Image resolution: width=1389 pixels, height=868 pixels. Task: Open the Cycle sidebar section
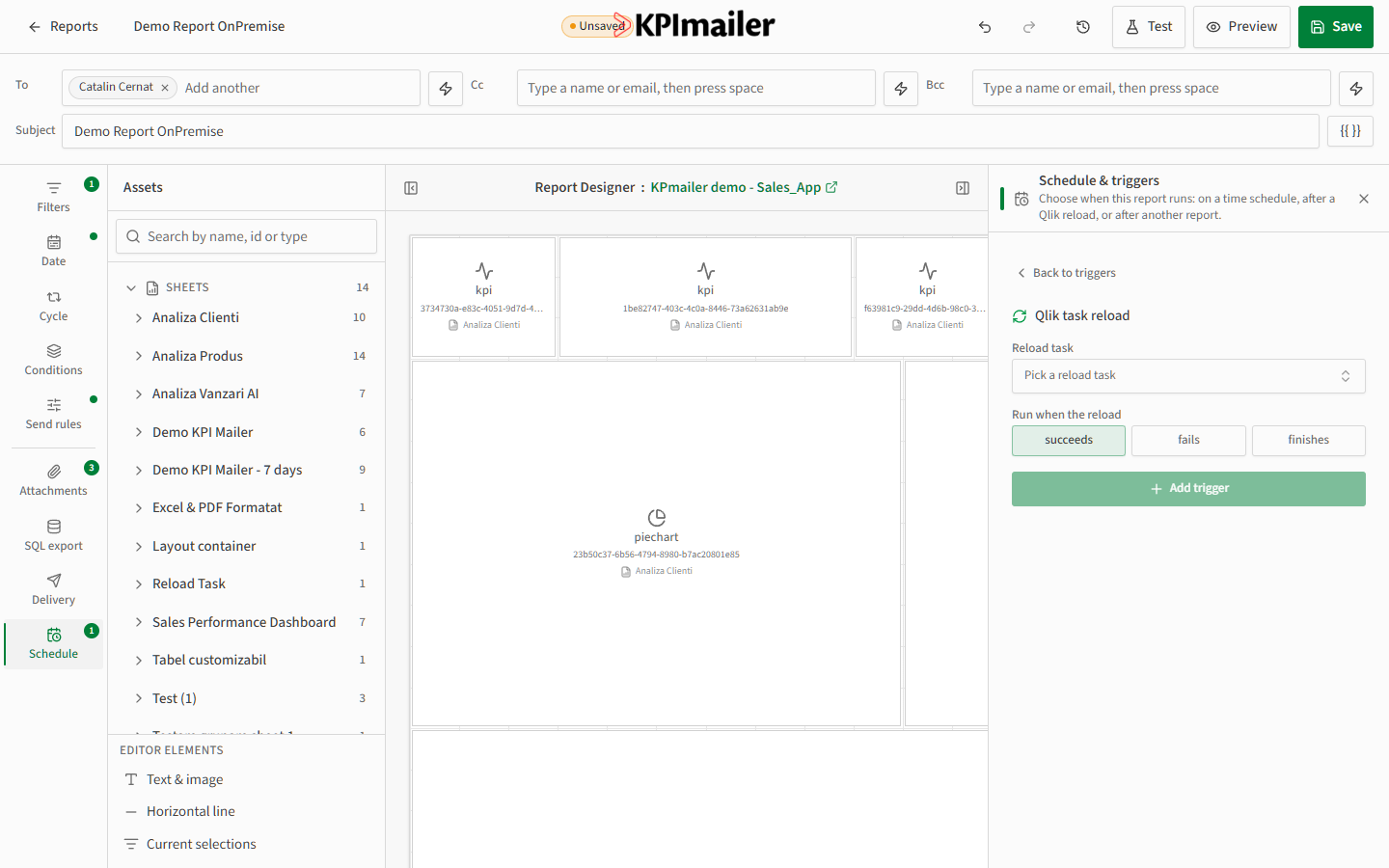(54, 306)
